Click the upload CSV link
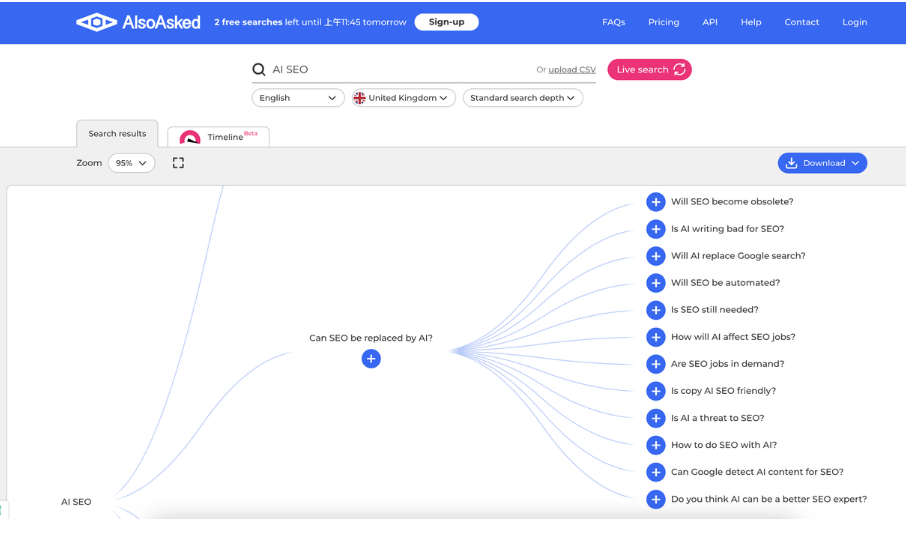This screenshot has width=906, height=547. click(x=571, y=70)
